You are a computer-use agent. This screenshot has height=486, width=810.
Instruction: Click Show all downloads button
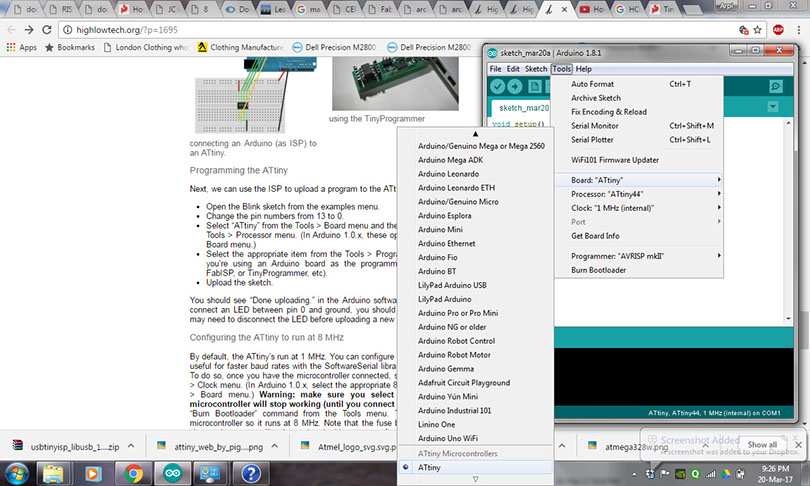pos(762,445)
